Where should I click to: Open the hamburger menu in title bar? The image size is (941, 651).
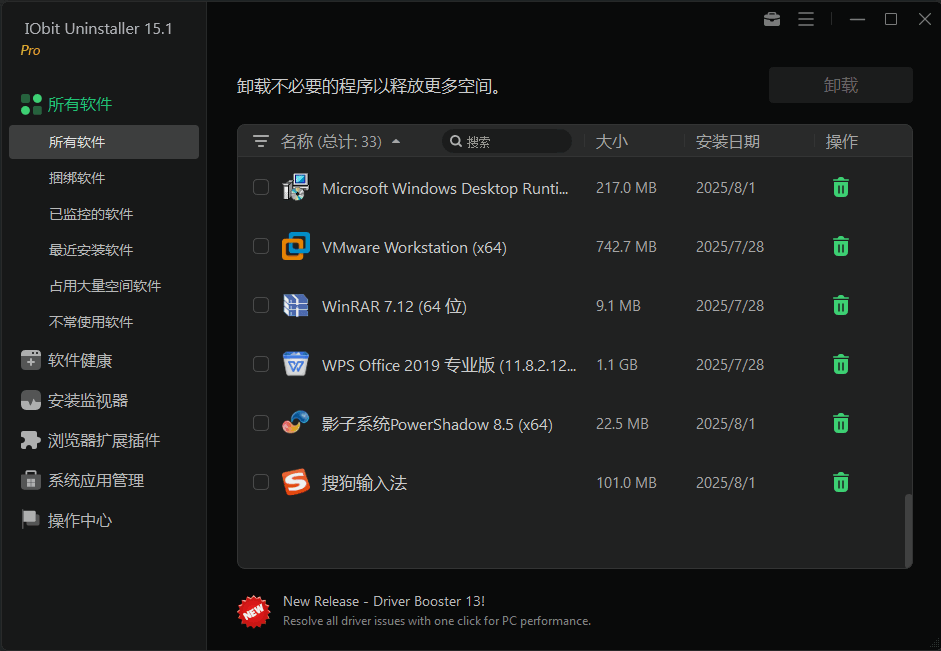806,19
